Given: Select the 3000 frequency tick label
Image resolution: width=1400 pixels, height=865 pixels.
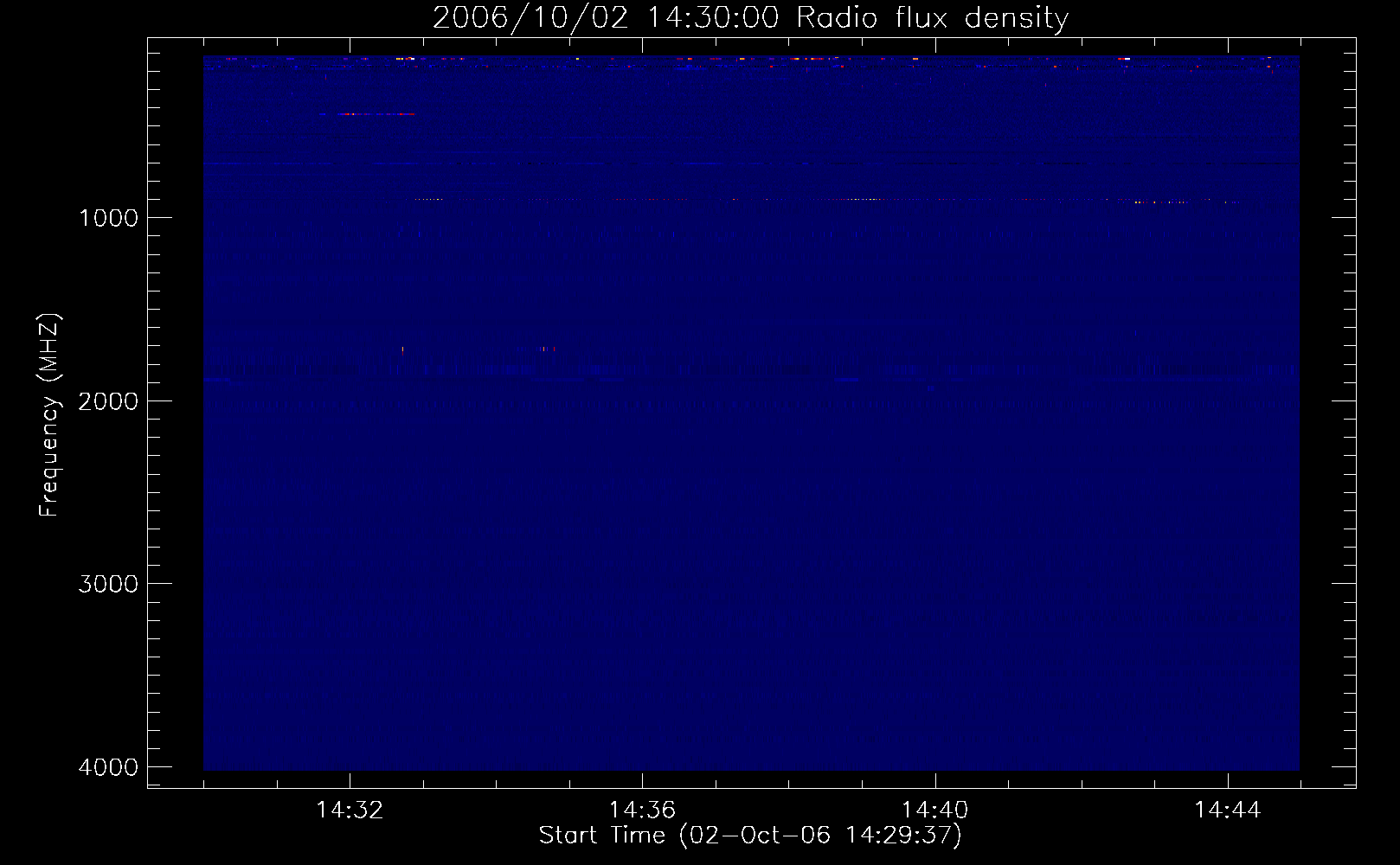Looking at the screenshot, I should (x=108, y=584).
